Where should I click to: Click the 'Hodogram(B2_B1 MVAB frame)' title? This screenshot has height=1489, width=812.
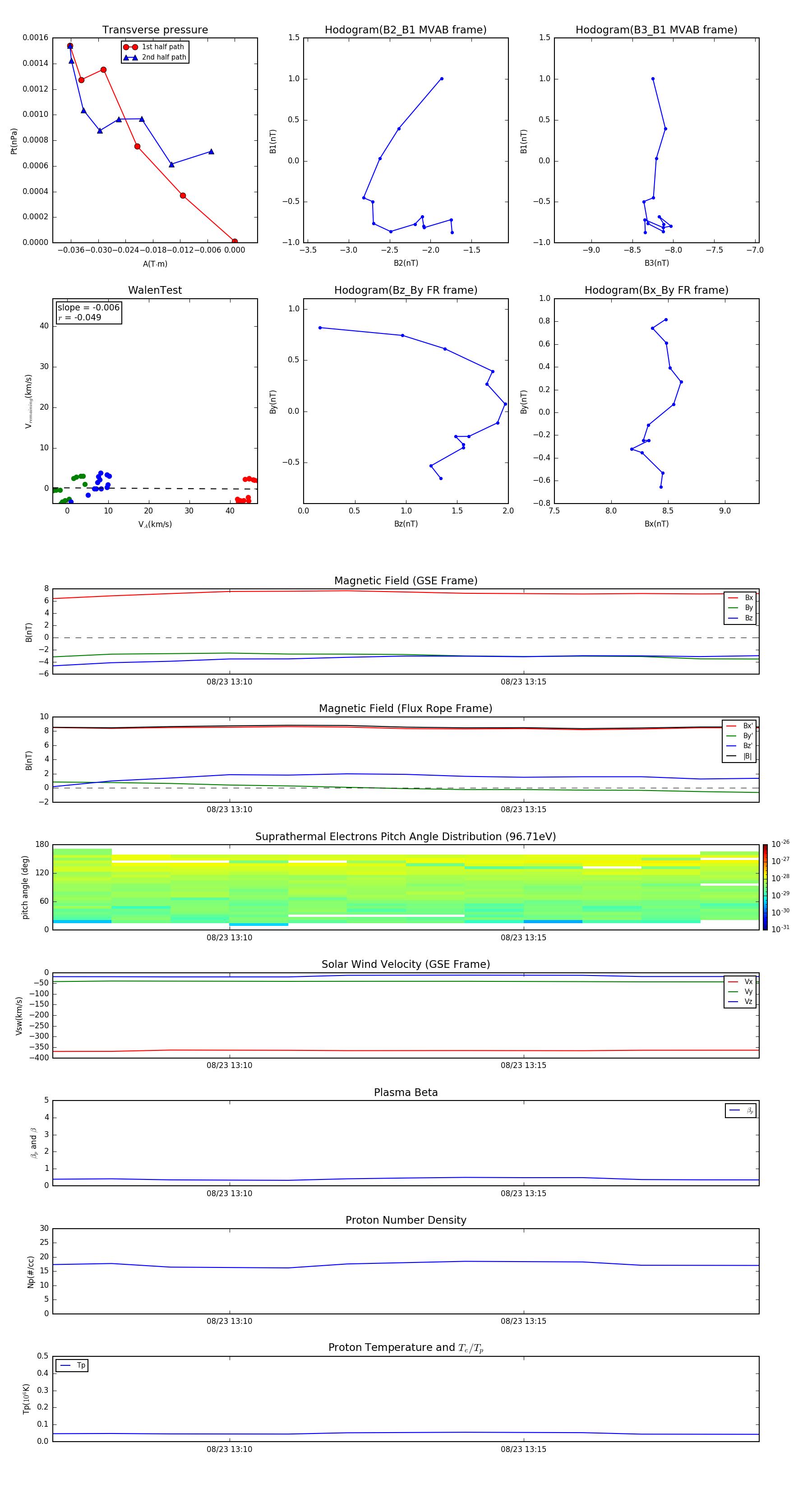click(x=406, y=30)
